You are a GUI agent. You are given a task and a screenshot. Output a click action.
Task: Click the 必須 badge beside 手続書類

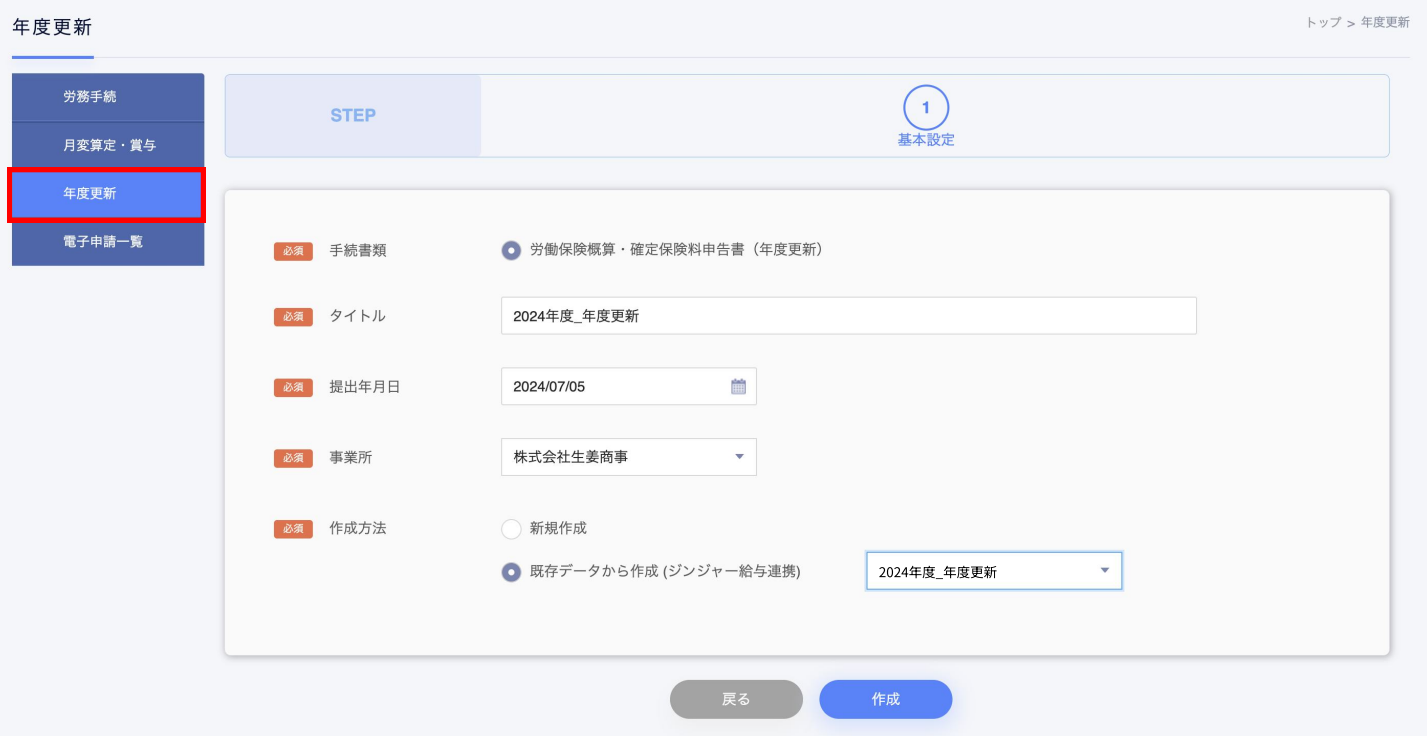click(293, 251)
